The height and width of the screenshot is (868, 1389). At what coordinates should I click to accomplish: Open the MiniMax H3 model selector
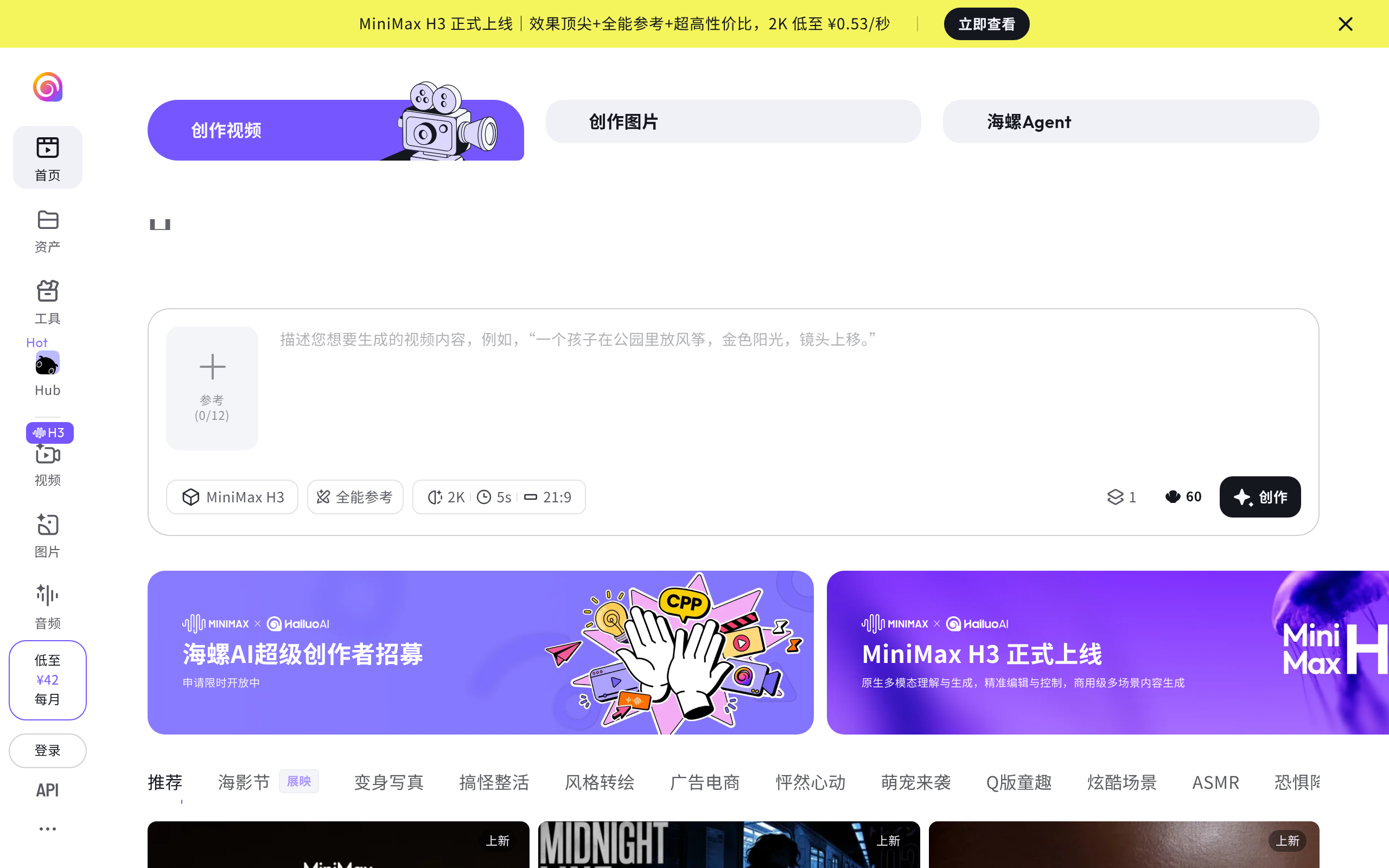coord(232,496)
